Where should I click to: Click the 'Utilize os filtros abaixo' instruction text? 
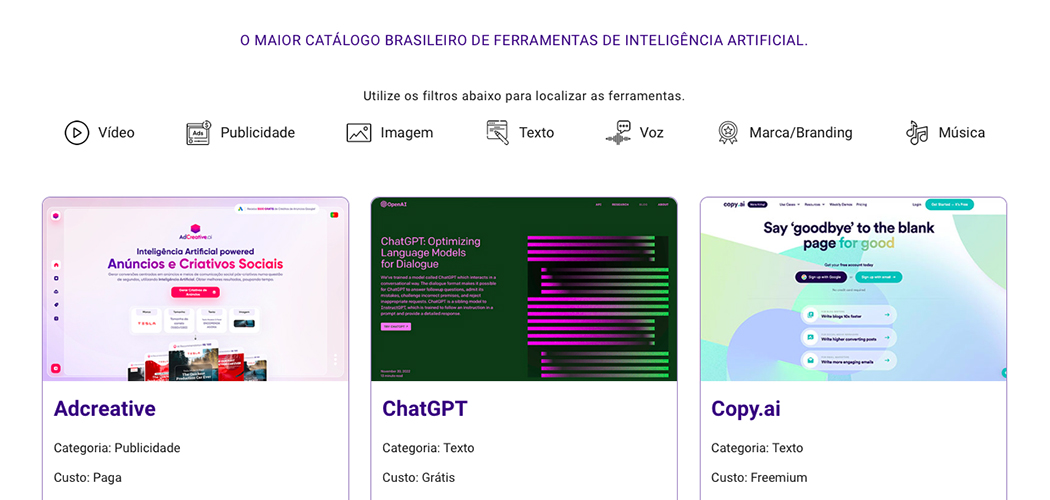524,96
